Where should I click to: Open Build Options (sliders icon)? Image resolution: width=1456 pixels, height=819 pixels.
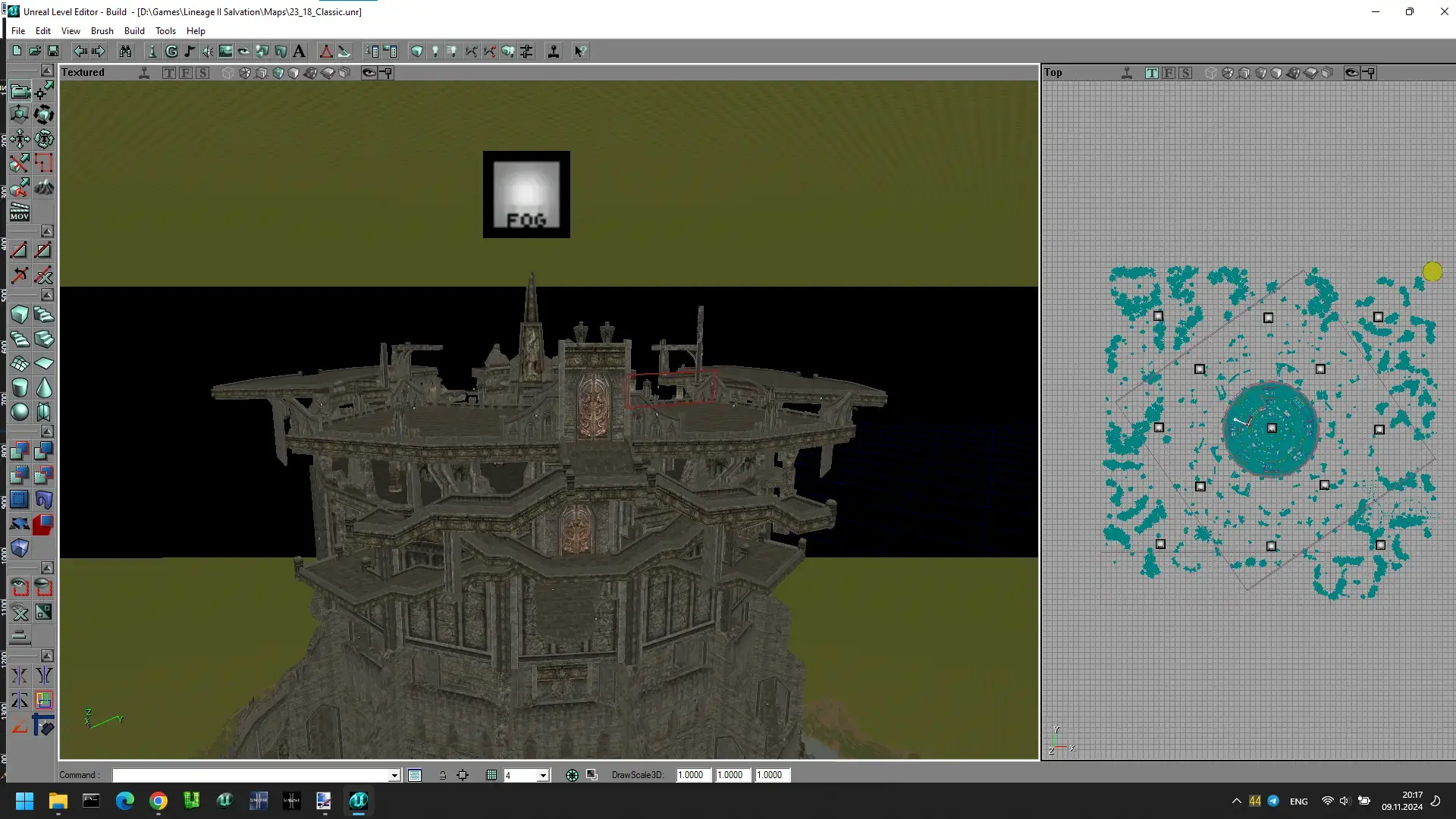click(x=526, y=51)
